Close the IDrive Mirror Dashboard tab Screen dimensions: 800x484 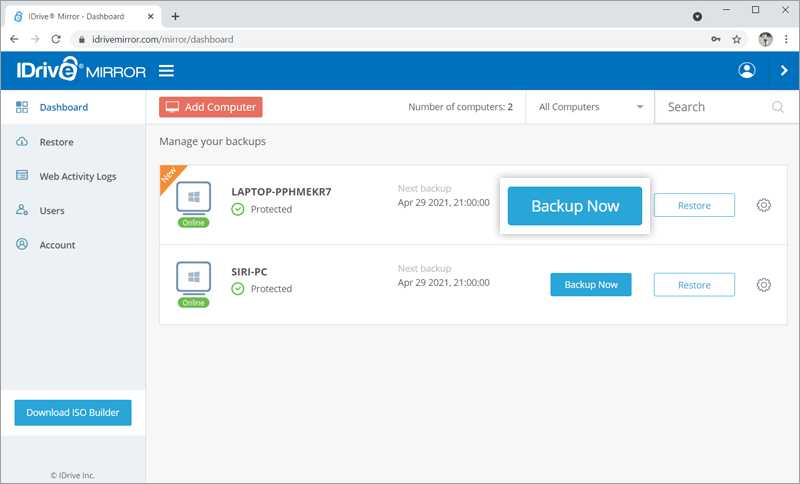151,16
